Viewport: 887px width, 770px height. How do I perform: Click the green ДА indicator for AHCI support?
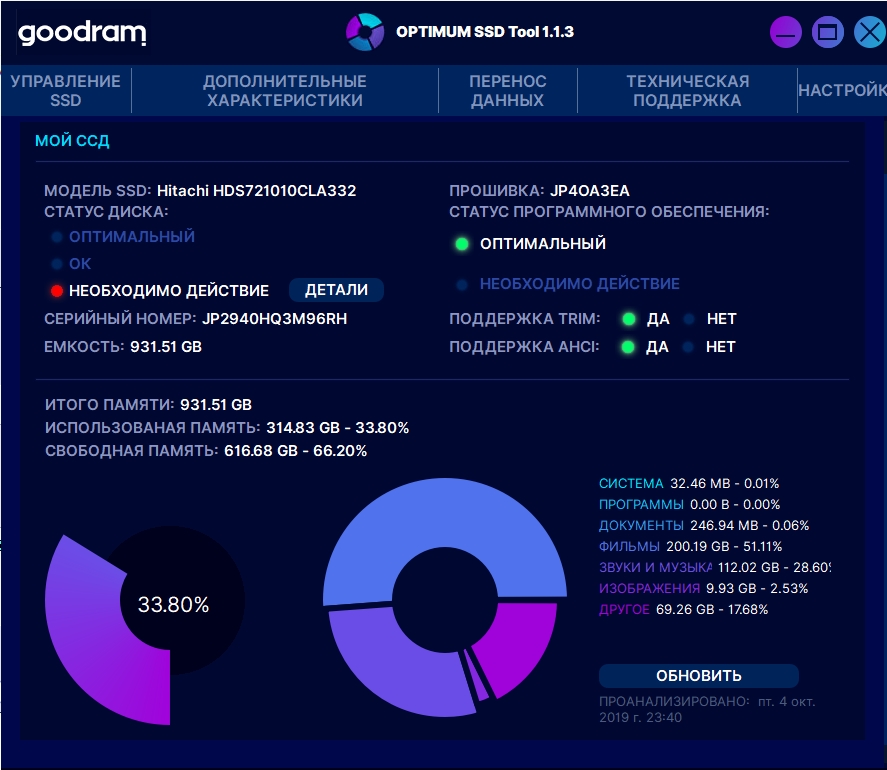point(628,347)
